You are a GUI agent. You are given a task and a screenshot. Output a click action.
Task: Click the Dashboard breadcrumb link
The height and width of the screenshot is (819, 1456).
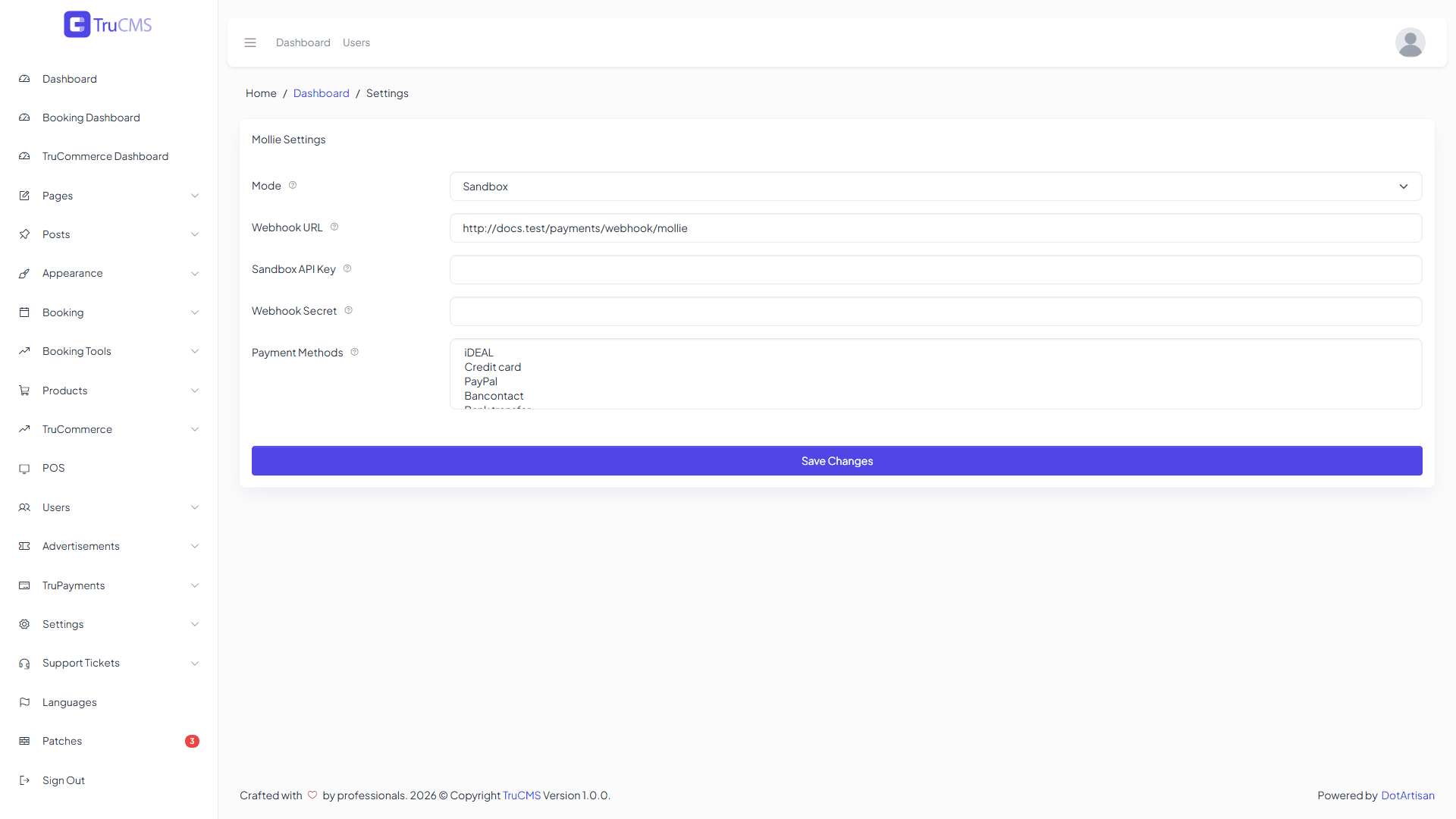322,93
